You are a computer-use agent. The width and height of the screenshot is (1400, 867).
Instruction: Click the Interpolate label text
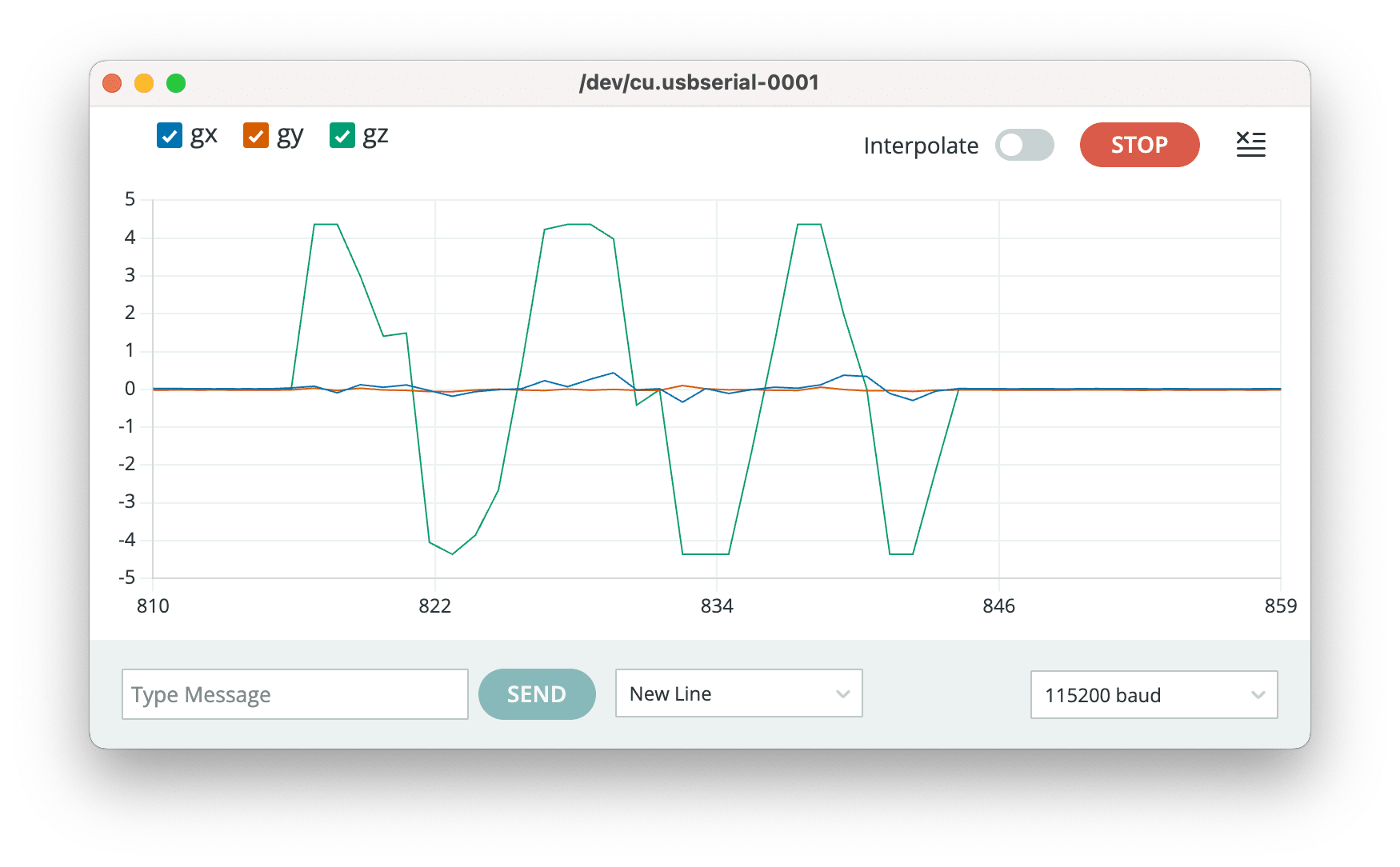click(921, 146)
